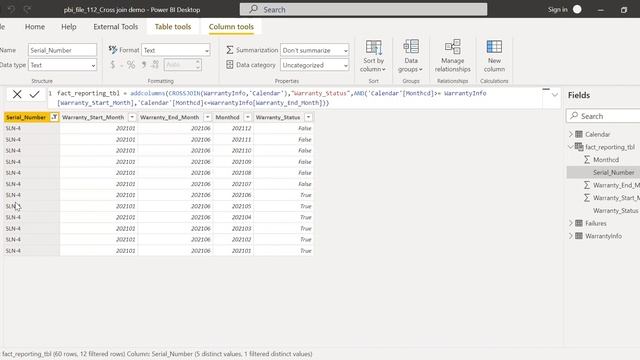Expand the formula bar with the chevron
The image size is (640, 360).
coord(554,95)
